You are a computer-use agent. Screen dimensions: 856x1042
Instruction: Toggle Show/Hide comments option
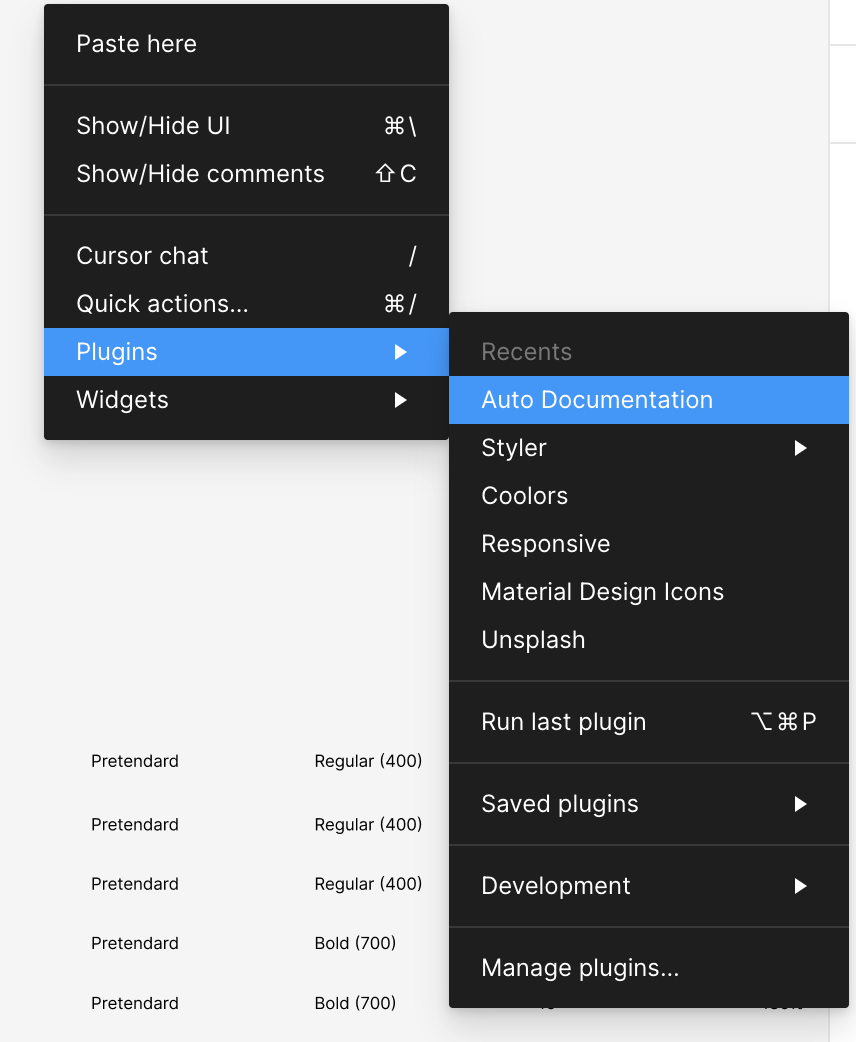[x=200, y=174]
